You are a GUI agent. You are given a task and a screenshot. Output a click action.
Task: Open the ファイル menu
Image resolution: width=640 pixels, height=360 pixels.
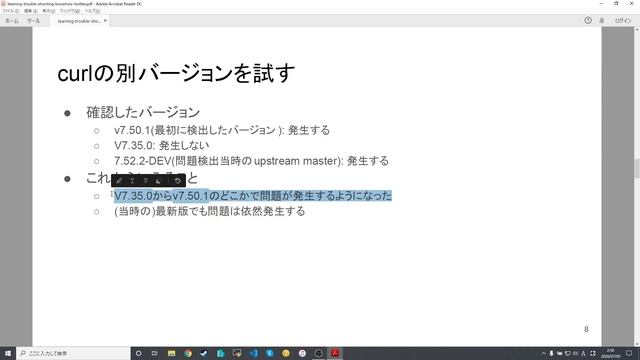[x=10, y=11]
